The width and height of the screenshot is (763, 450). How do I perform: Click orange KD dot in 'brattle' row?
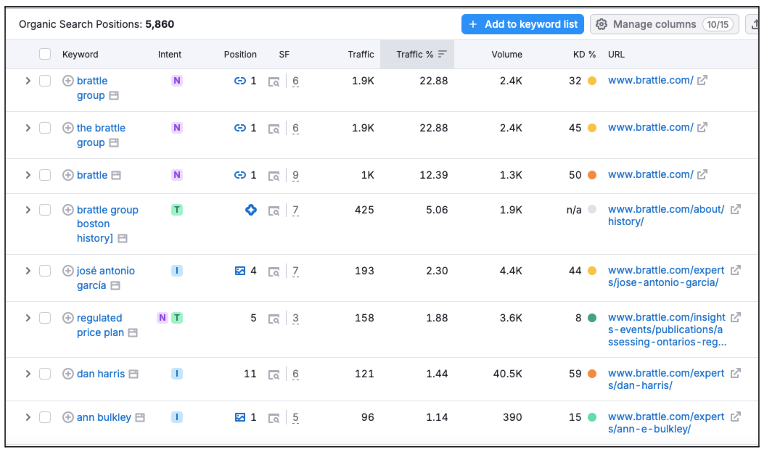click(592, 175)
